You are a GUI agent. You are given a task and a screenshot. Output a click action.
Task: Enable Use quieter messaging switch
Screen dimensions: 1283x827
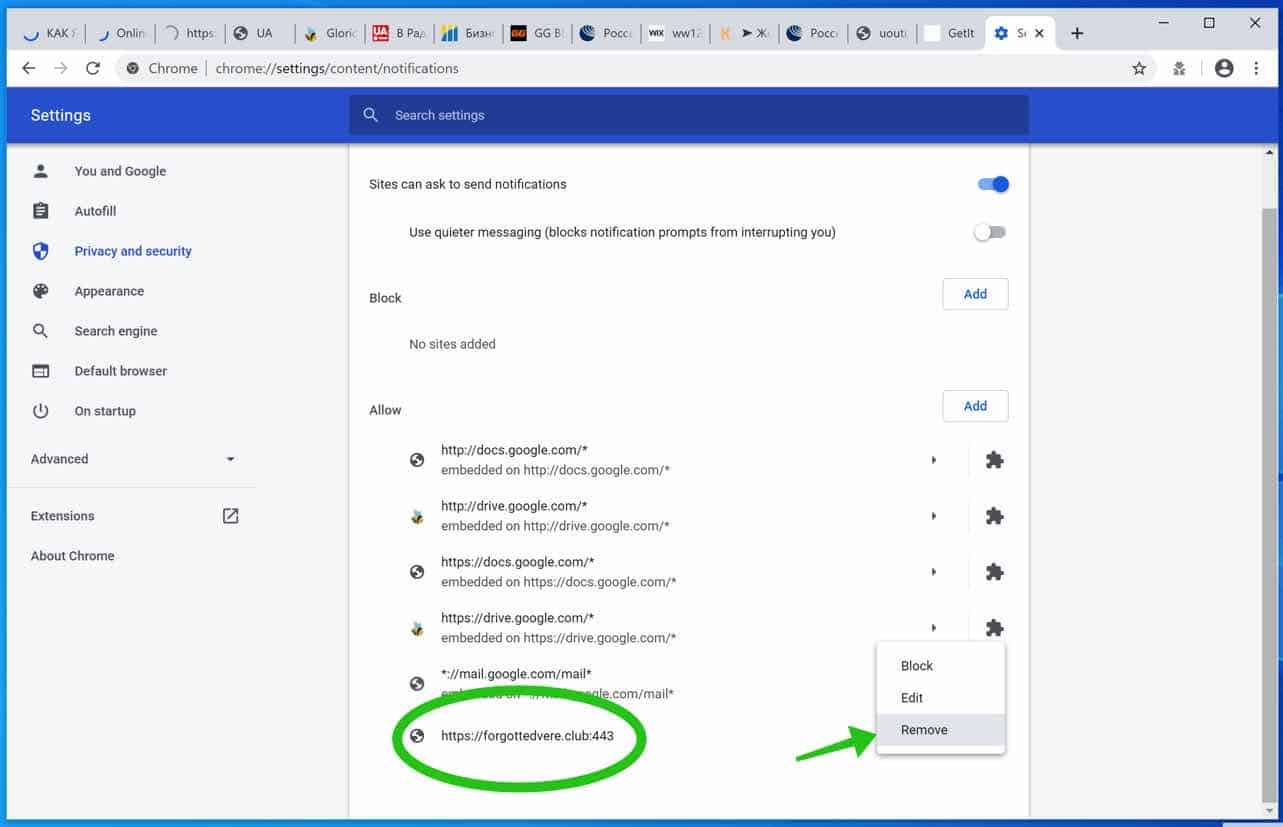tap(990, 232)
